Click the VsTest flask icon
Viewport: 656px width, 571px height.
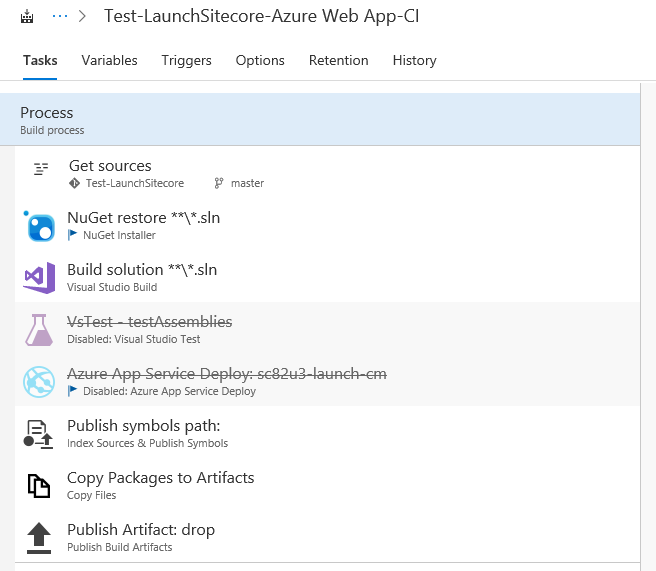coord(39,330)
